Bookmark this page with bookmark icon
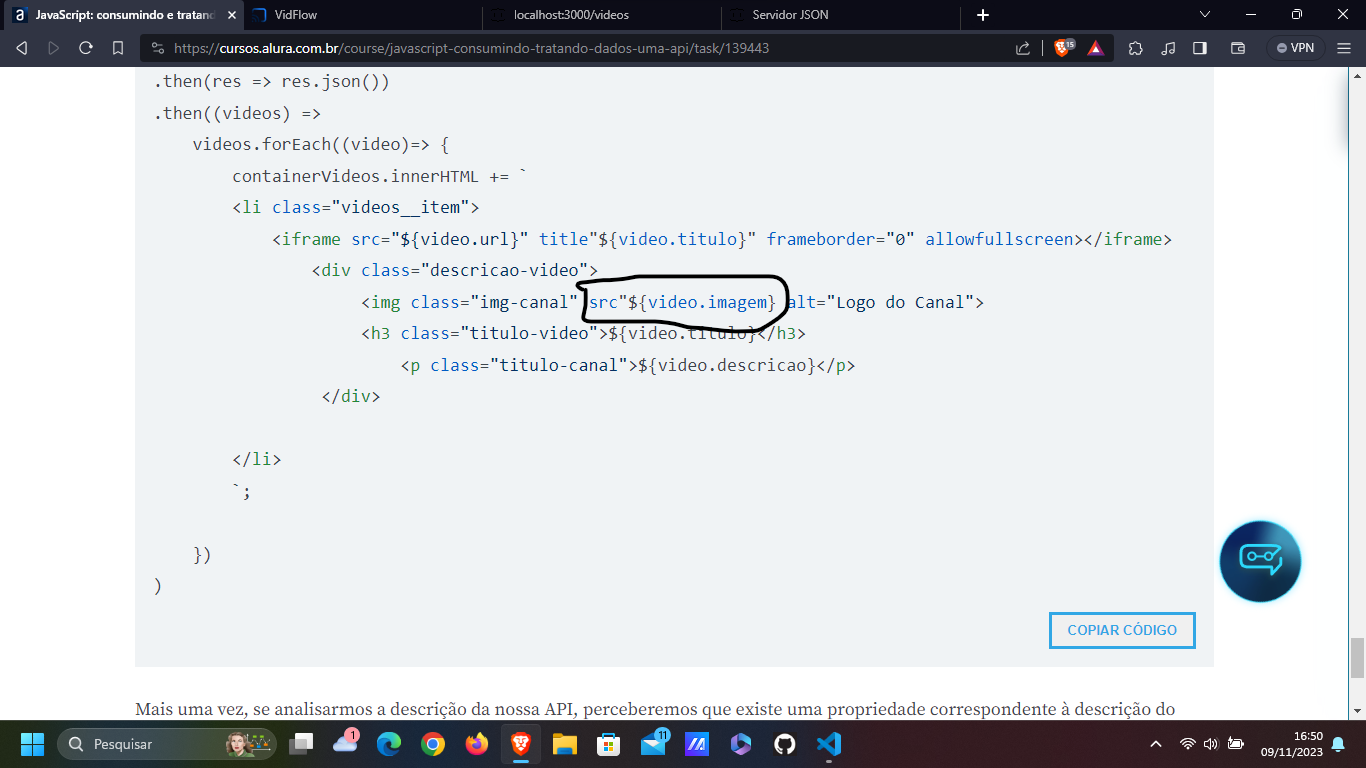The height and width of the screenshot is (768, 1366). coord(118,48)
